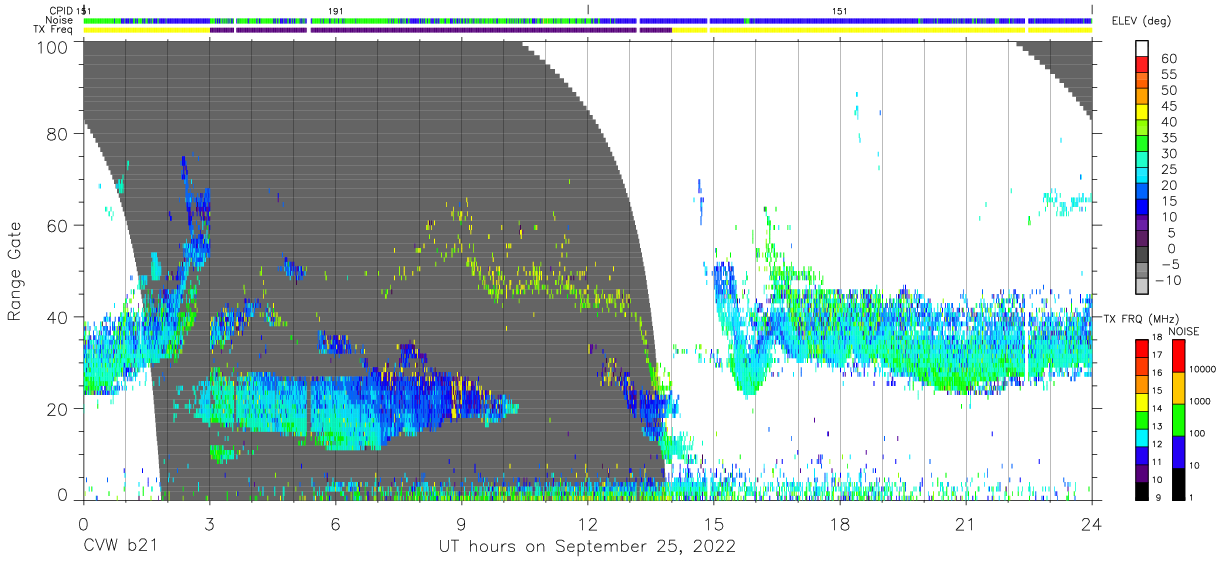This screenshot has width=1228, height=567.
Task: Click the '50' label on ELEV colorbar
Action: (x=1168, y=91)
